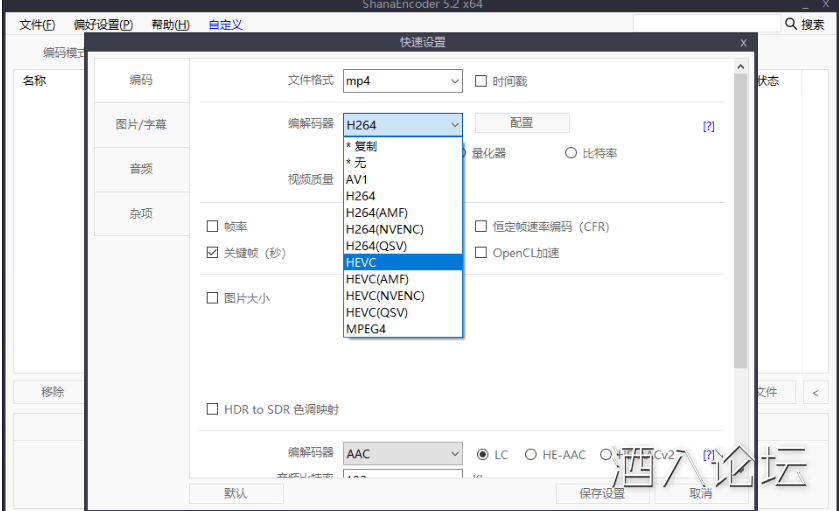Switch to the 音频 tab
The height and width of the screenshot is (511, 839).
click(x=141, y=169)
